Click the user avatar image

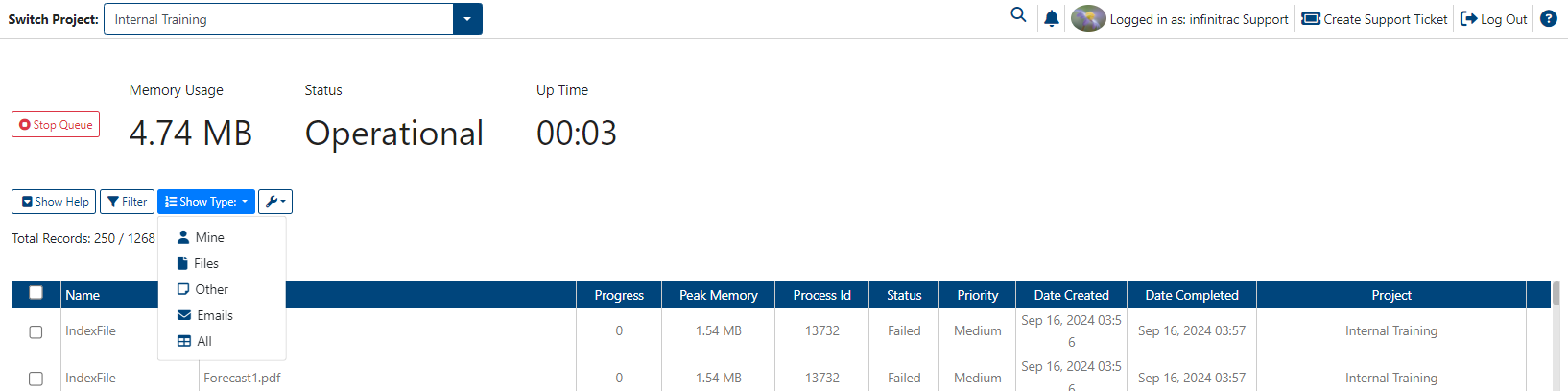click(1088, 18)
